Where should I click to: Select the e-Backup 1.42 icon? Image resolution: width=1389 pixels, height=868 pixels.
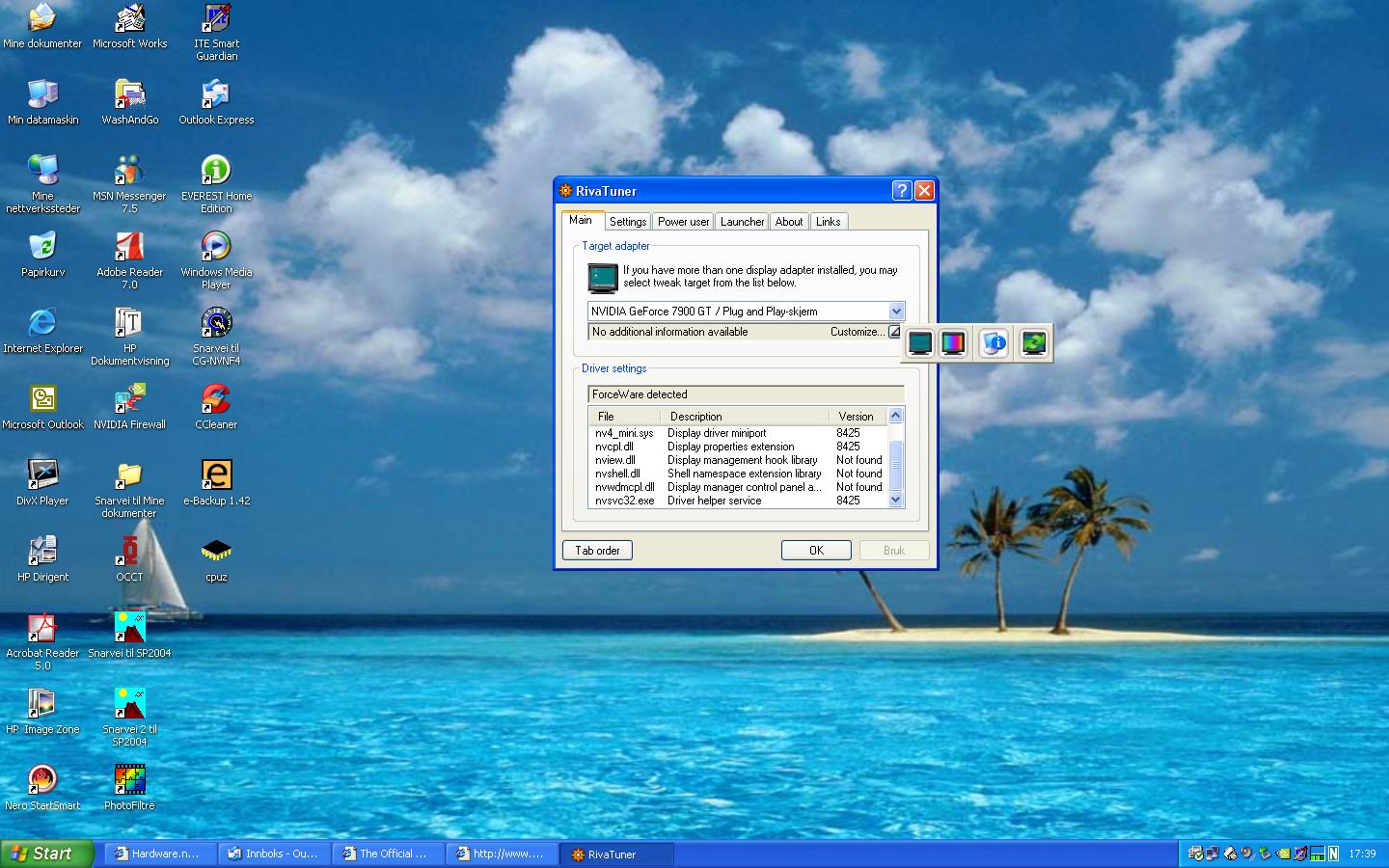tap(216, 483)
